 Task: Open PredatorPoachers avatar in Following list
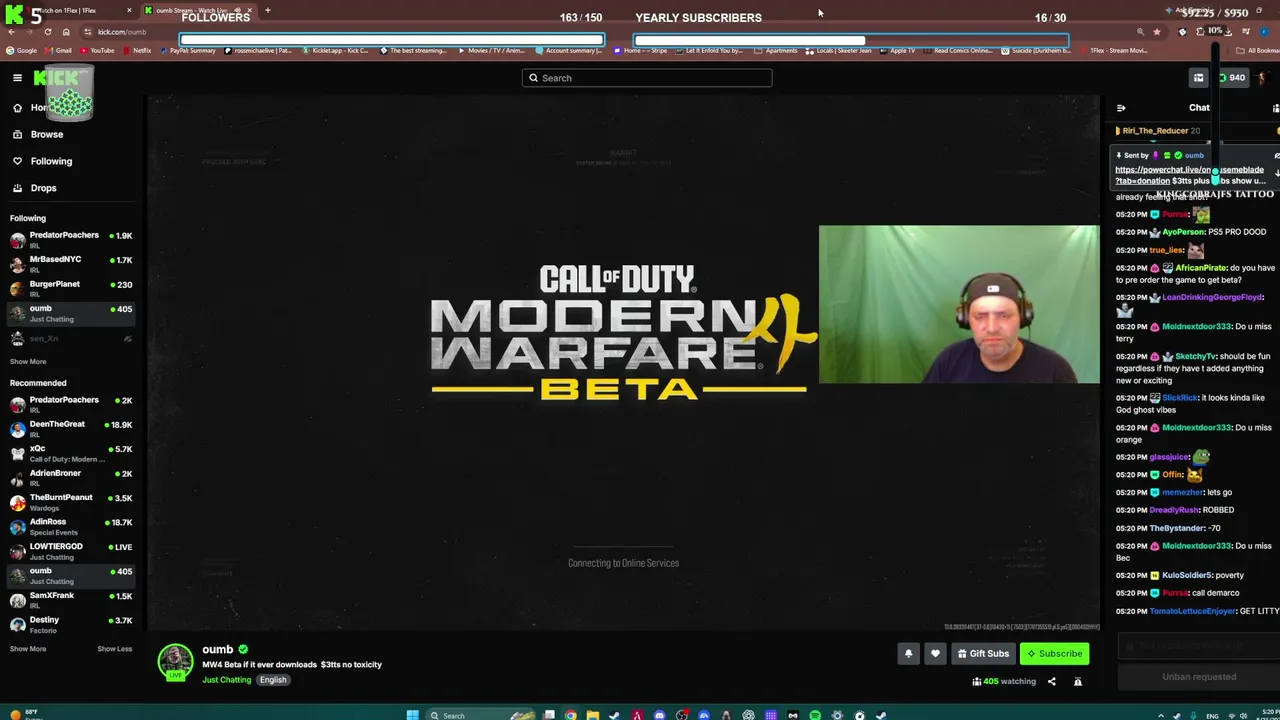(17, 240)
